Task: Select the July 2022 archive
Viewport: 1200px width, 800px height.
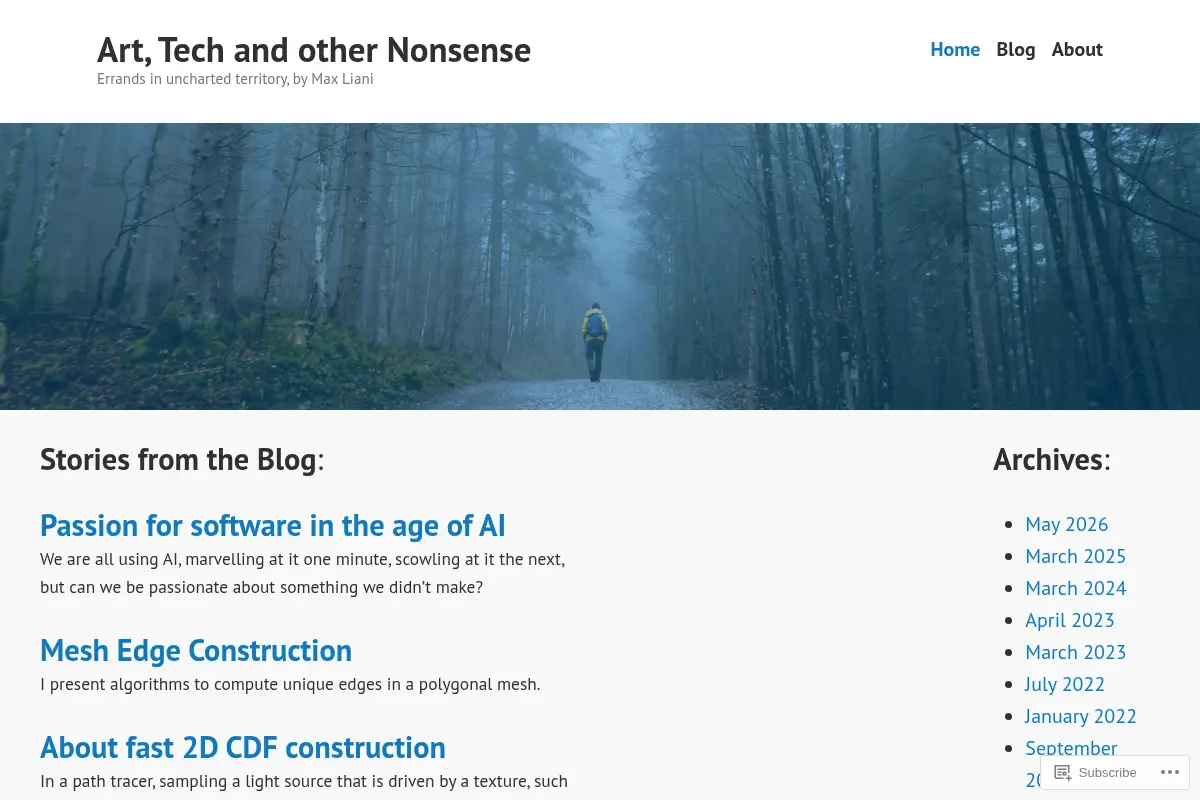Action: (x=1065, y=684)
